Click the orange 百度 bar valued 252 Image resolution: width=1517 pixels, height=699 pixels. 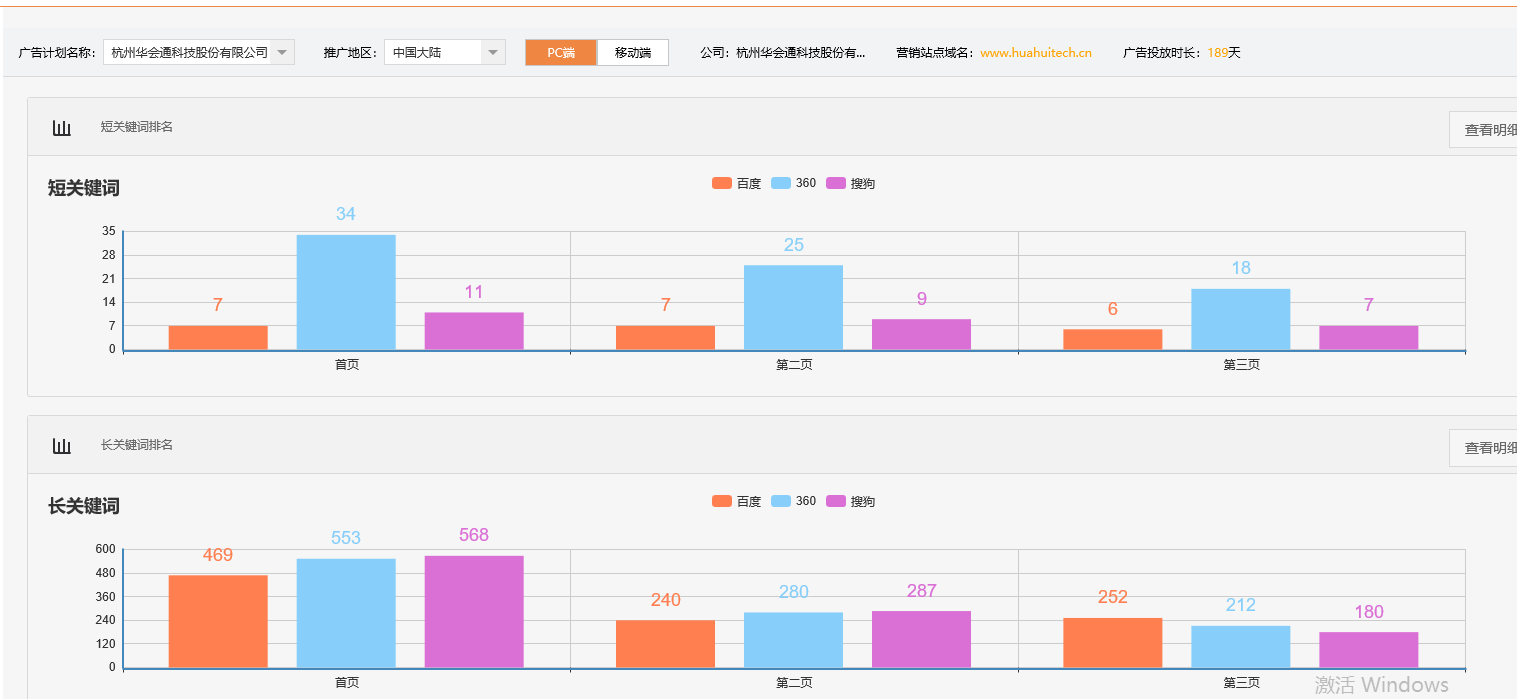click(x=1112, y=642)
